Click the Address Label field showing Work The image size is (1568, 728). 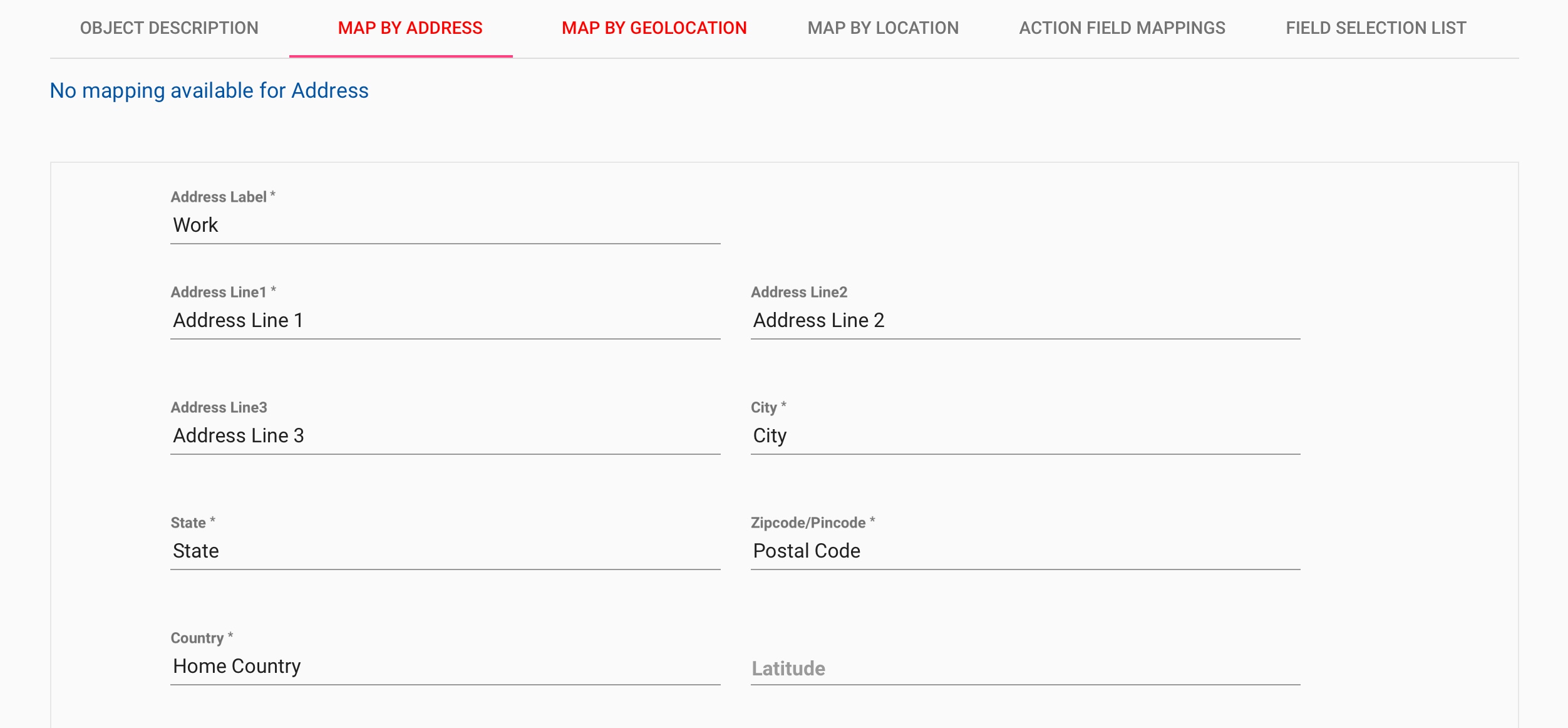445,225
